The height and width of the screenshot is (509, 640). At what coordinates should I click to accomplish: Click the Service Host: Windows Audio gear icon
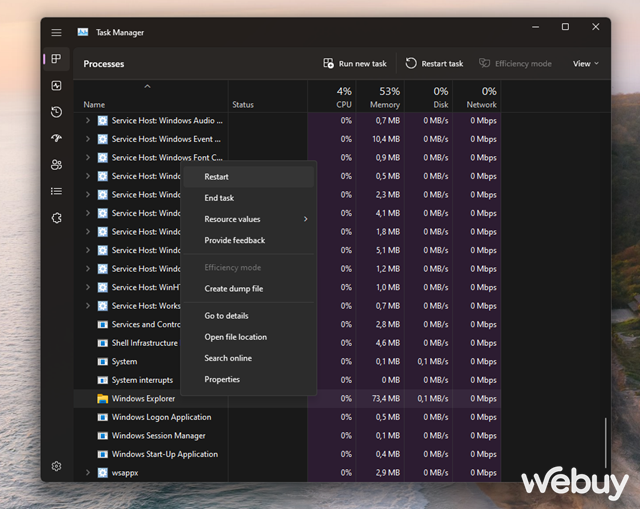pos(102,120)
